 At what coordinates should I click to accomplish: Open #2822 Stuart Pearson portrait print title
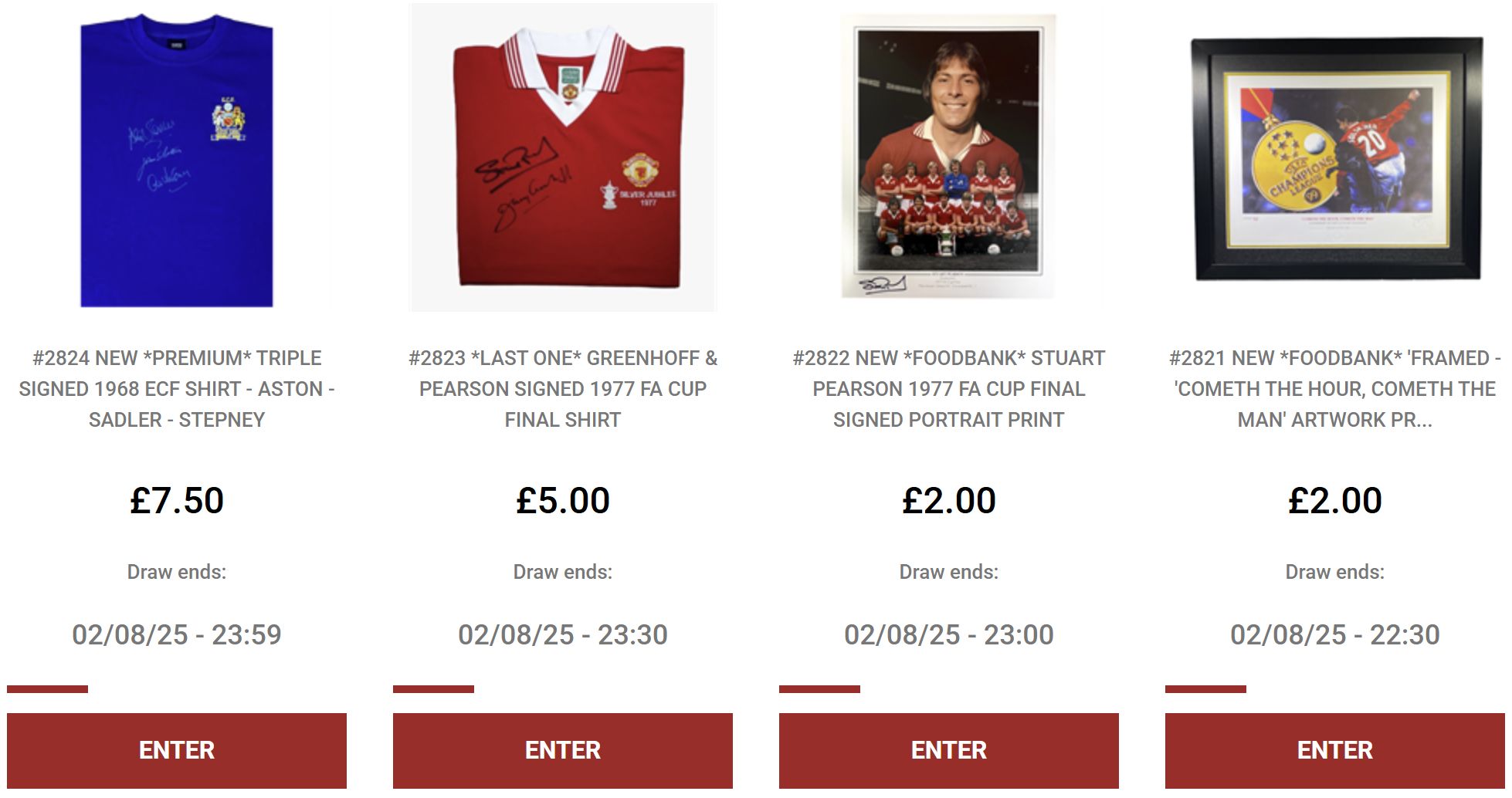click(x=949, y=389)
